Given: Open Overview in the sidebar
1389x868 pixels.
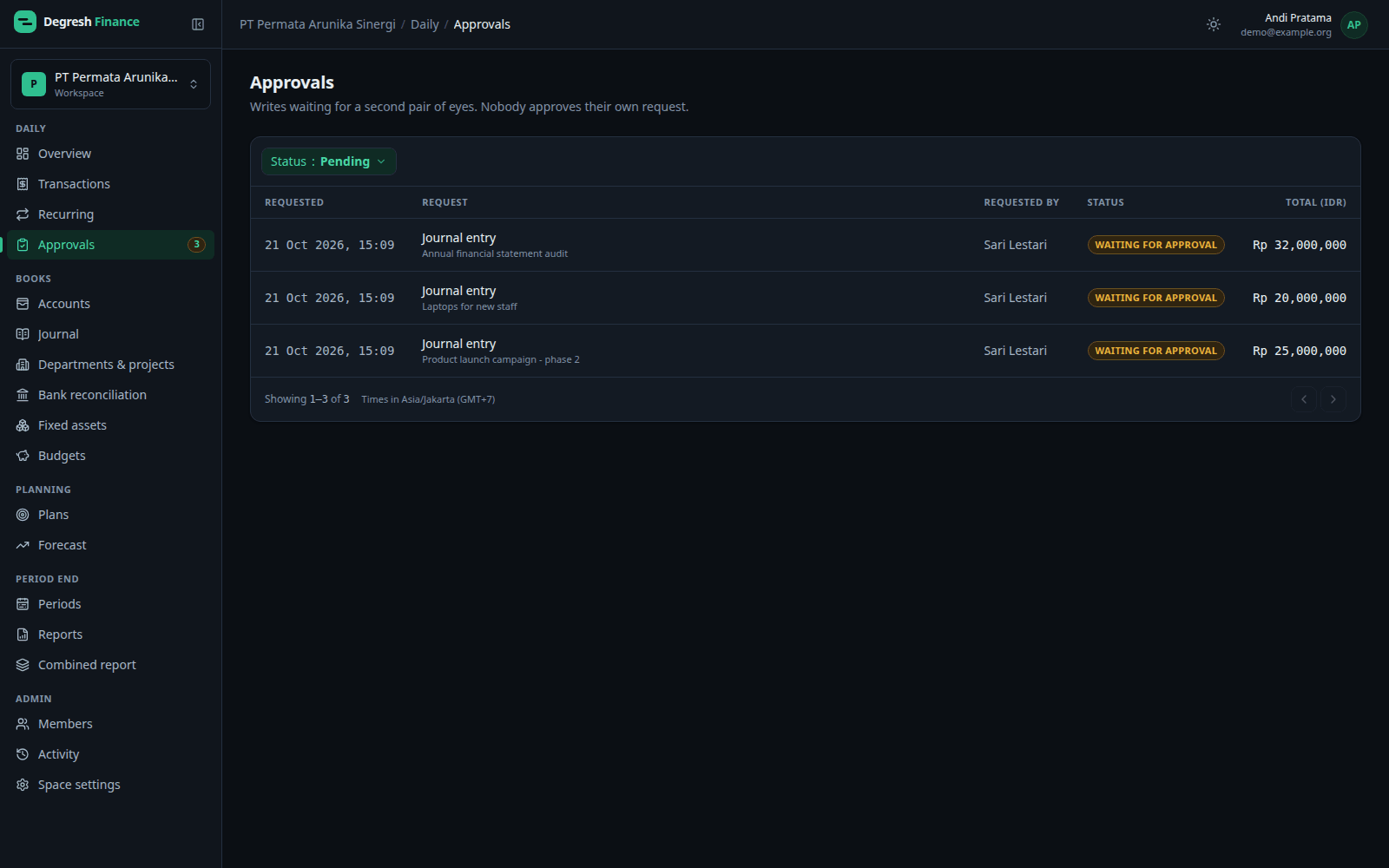Looking at the screenshot, I should 110,154.
